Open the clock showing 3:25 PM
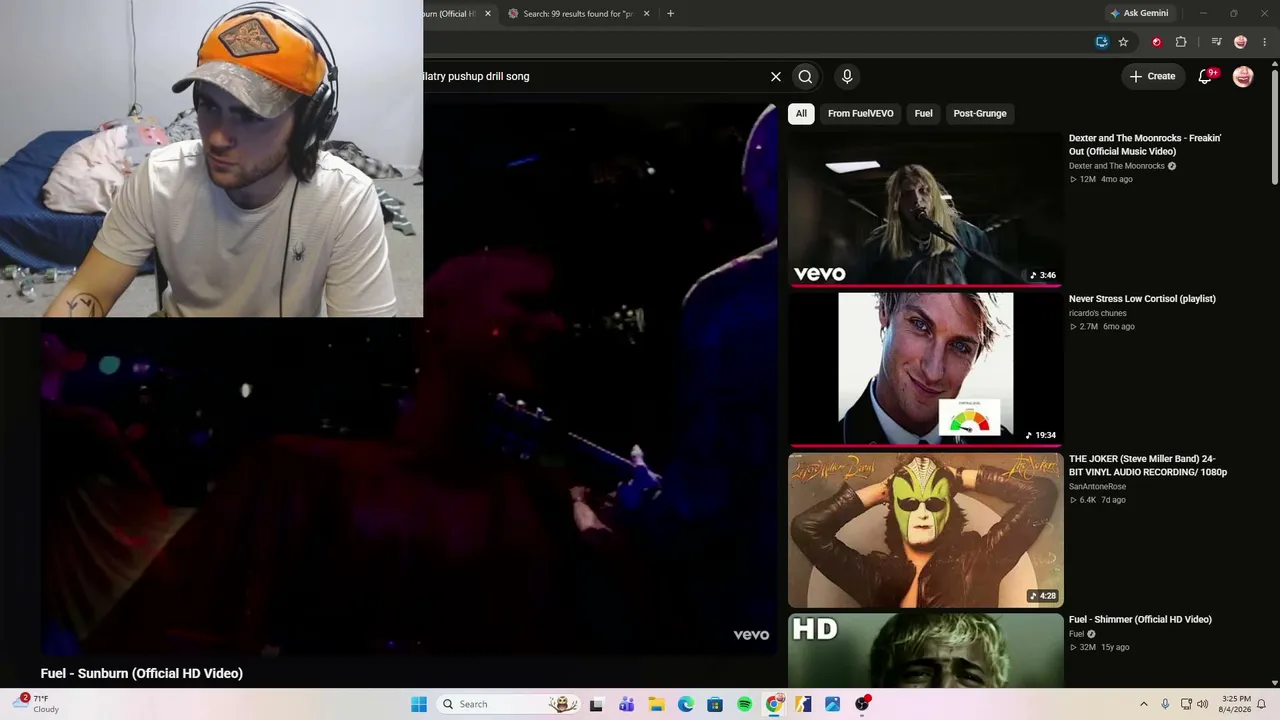 pos(1236,704)
